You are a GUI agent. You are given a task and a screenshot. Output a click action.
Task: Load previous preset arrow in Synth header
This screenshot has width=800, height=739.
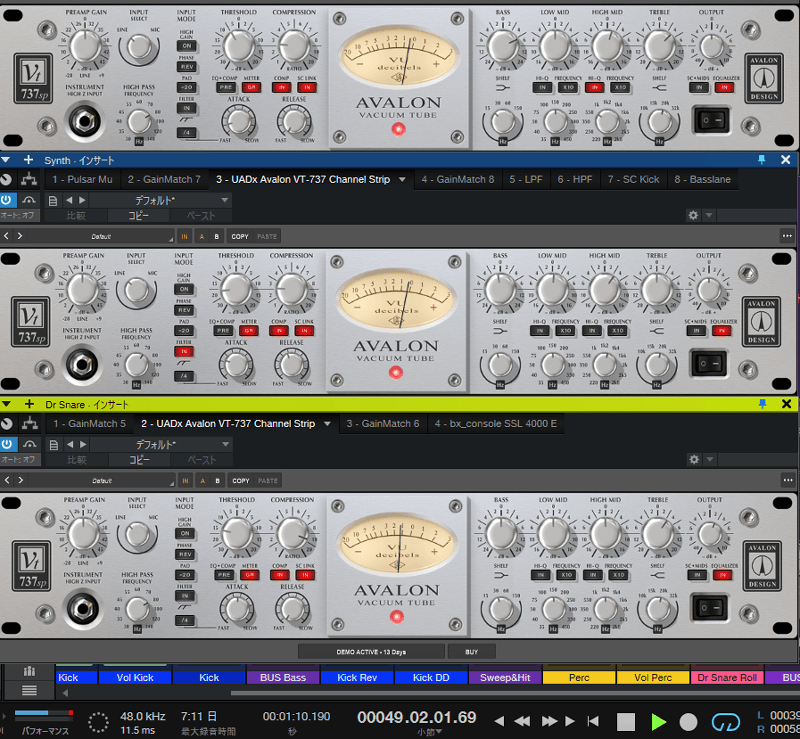tap(69, 200)
